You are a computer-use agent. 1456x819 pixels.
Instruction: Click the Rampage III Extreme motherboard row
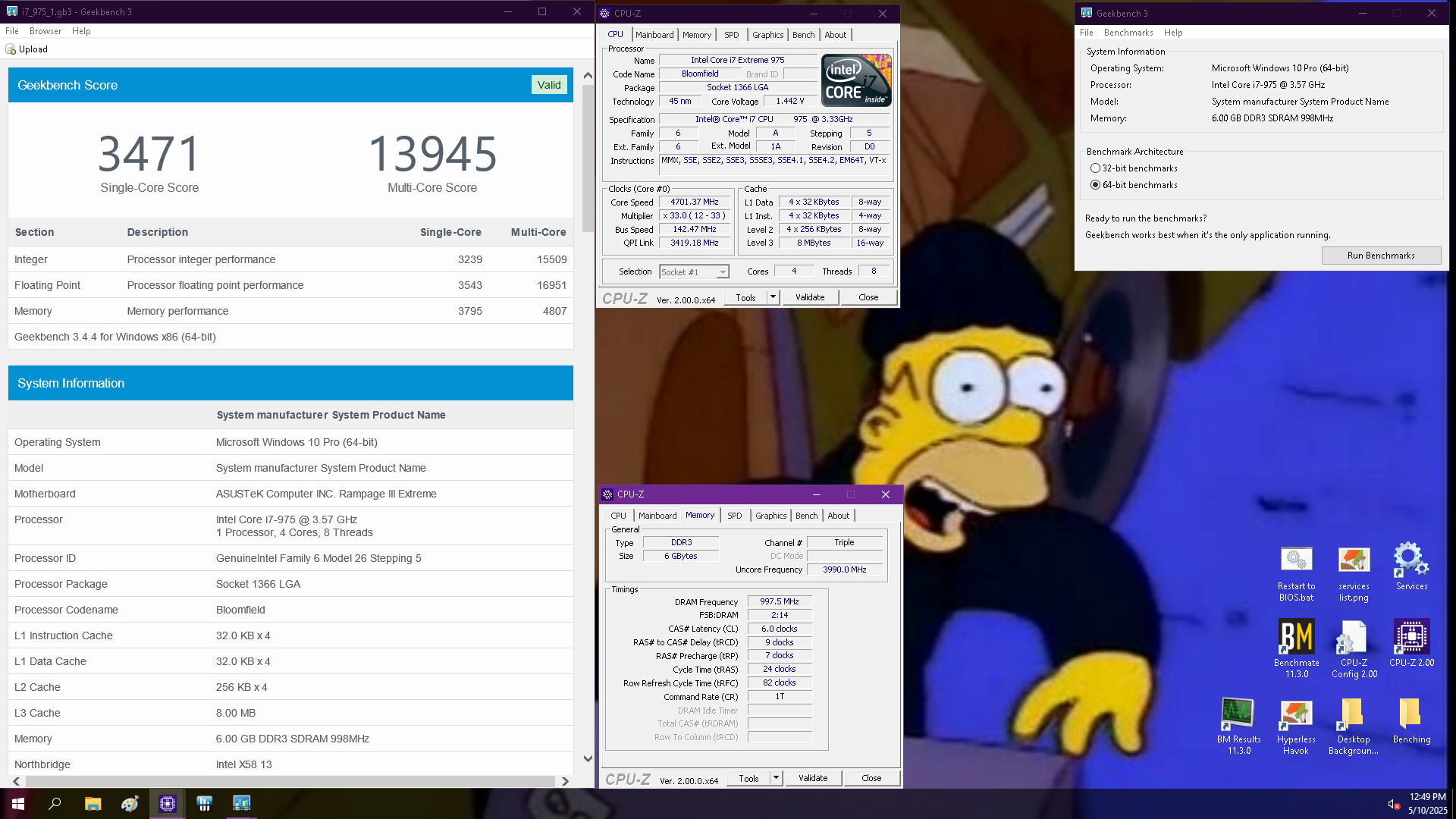click(x=290, y=494)
